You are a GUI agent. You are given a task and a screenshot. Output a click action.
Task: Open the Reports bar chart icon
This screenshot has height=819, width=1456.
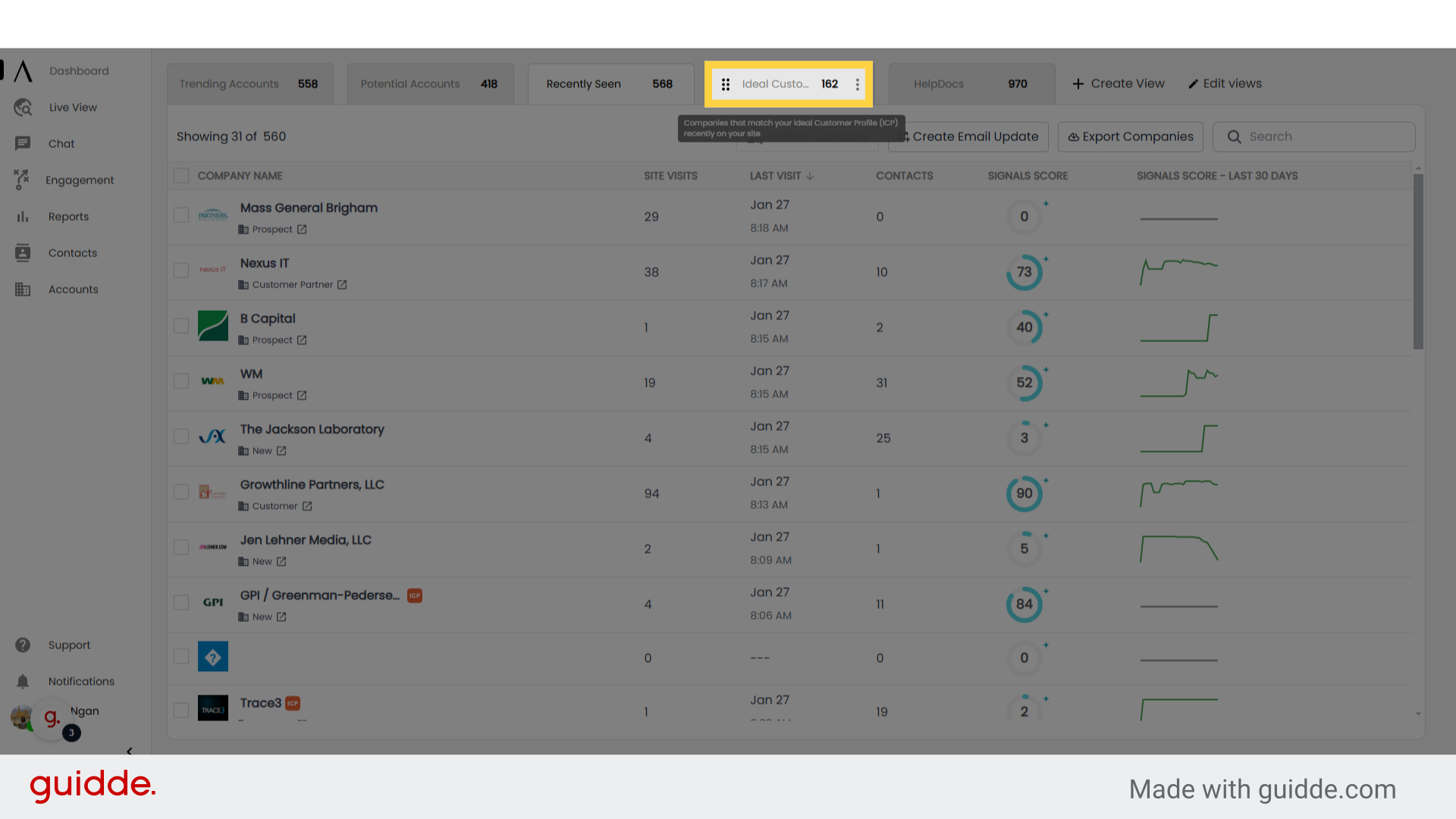(23, 216)
